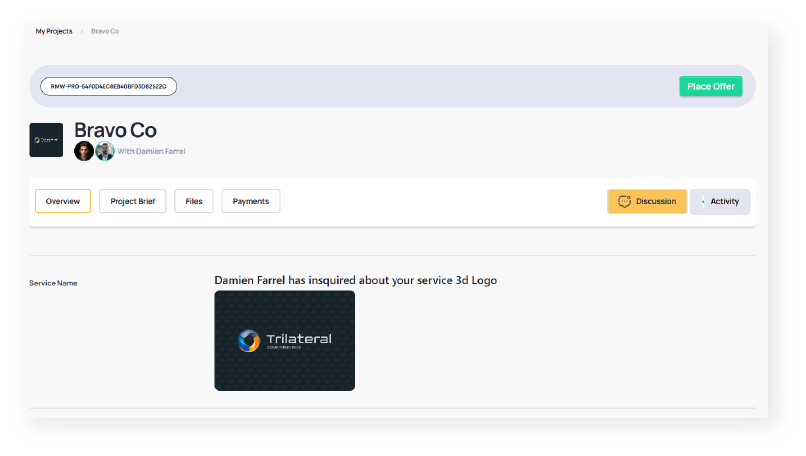Click the project ID pill RMW-PRO
The width and height of the screenshot is (806, 456).
click(109, 86)
